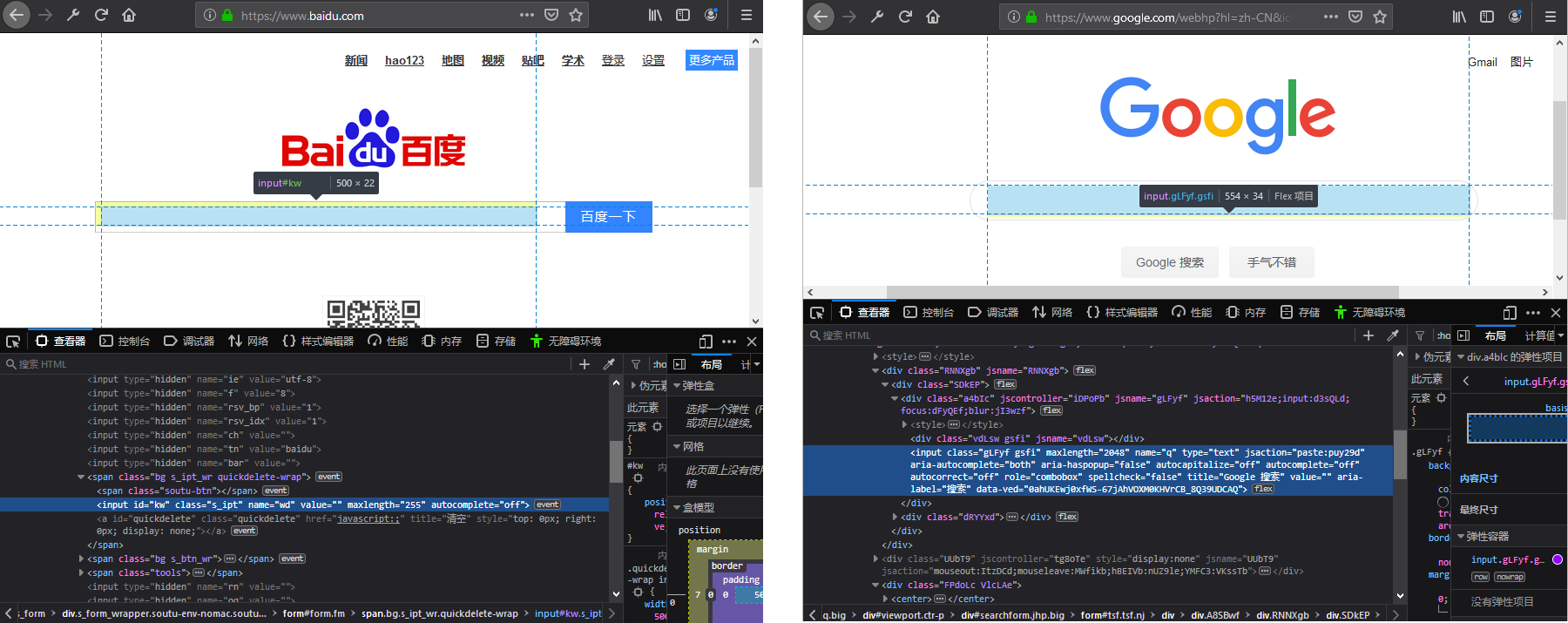Collapse 弹性盒 section in Baidu layout panel
Screen dimensions: 1568x623
[677, 385]
